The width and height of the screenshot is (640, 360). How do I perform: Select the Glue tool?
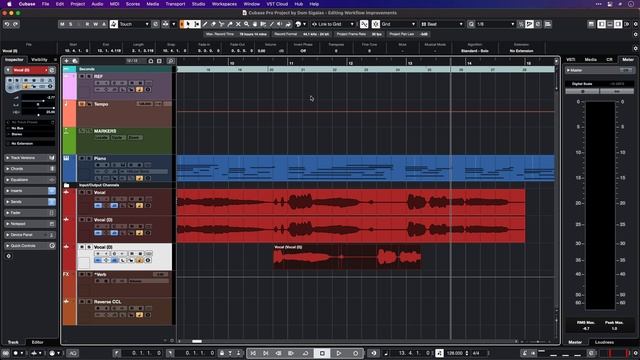[x=230, y=24]
